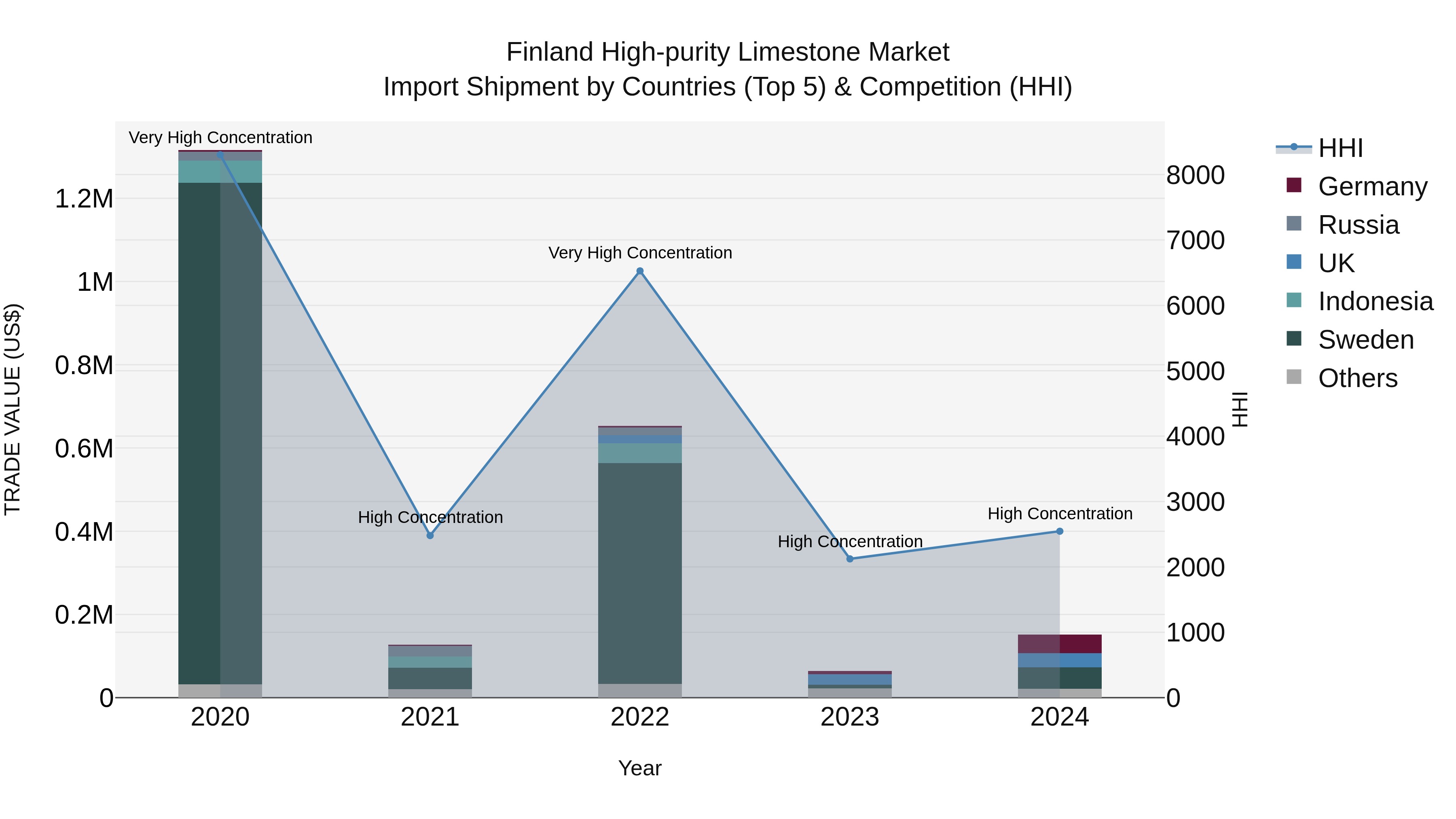
Task: Click the Sweden segment of 2021 bar
Action: tap(430, 678)
